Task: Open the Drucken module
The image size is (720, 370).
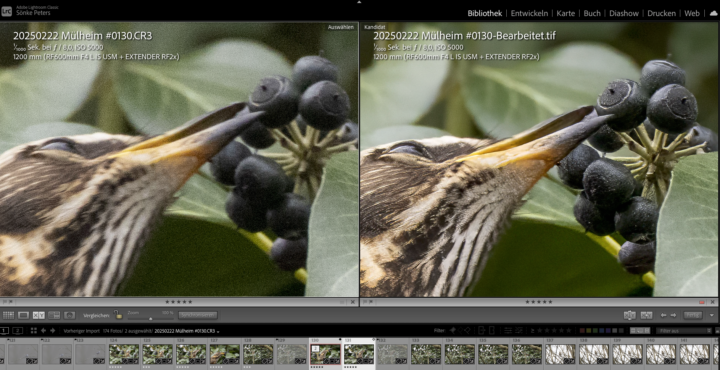Action: [662, 13]
